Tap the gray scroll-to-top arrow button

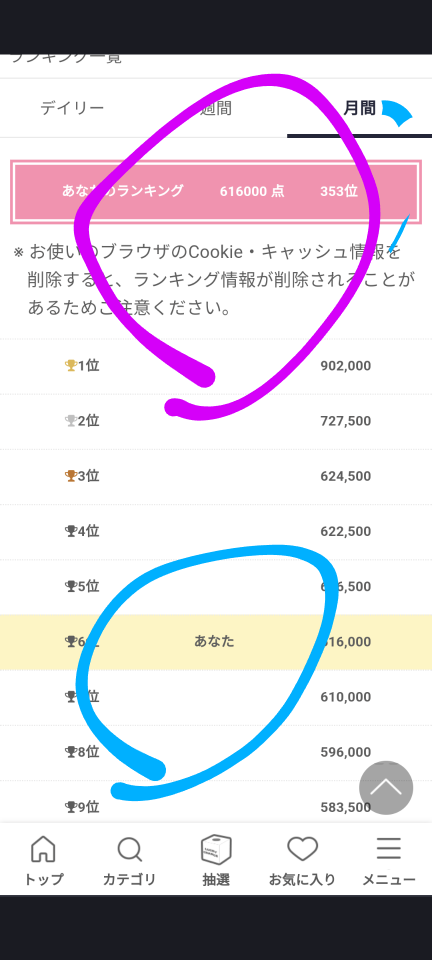point(386,788)
